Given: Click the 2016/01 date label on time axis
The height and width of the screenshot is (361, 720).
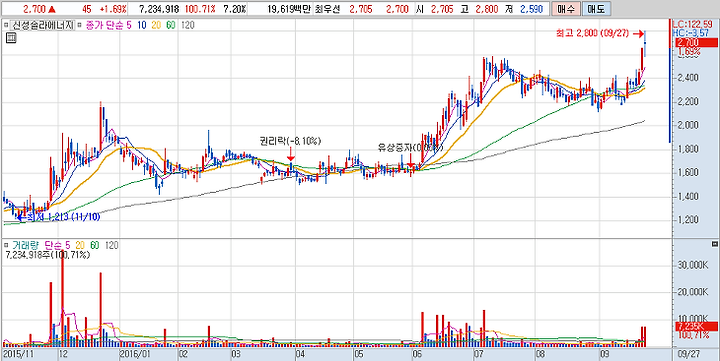Looking at the screenshot, I should pyautogui.click(x=135, y=354).
